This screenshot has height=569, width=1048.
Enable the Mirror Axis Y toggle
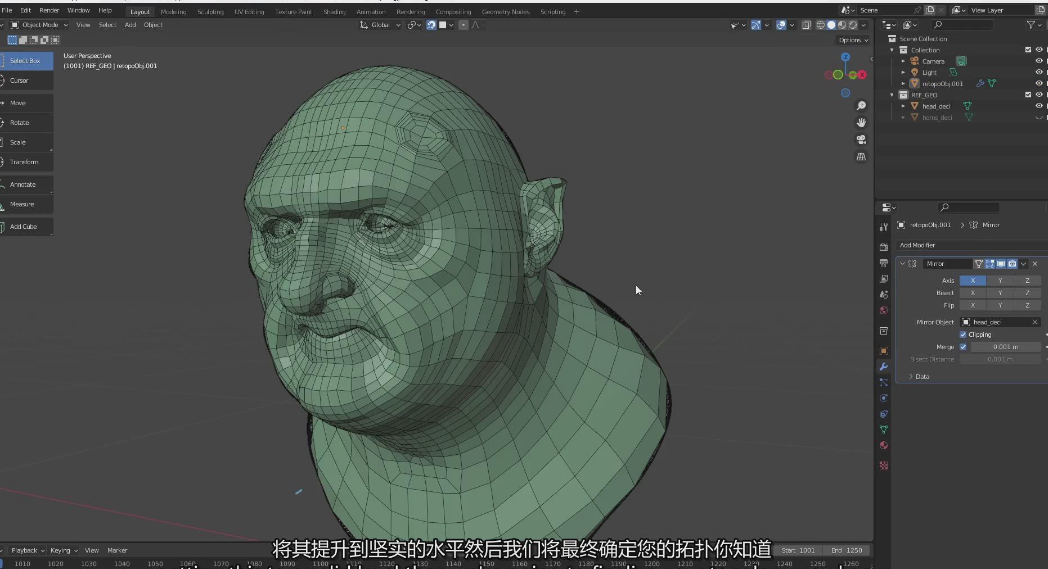click(999, 281)
